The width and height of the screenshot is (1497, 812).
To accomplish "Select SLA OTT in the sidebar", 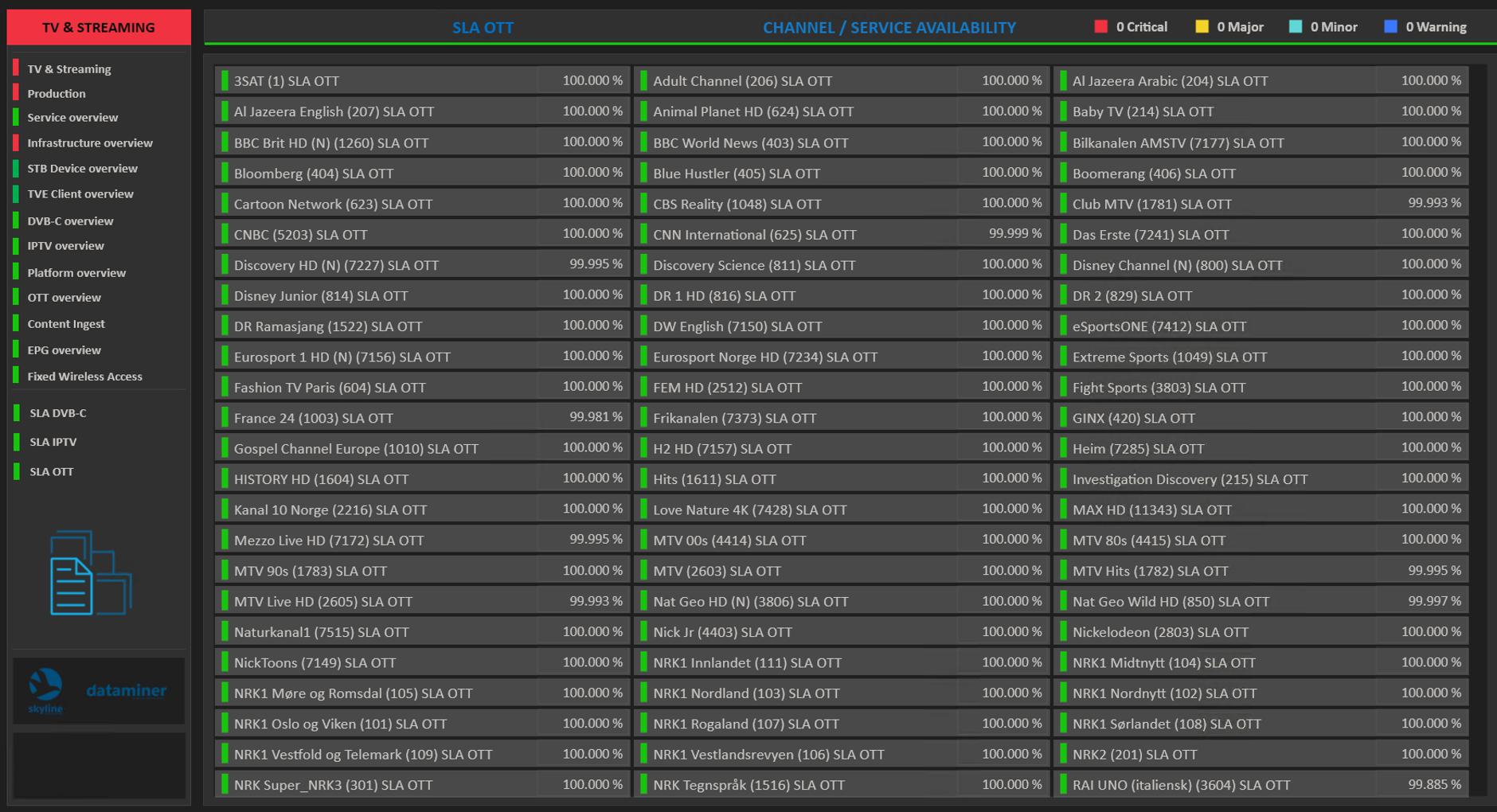I will [x=51, y=472].
